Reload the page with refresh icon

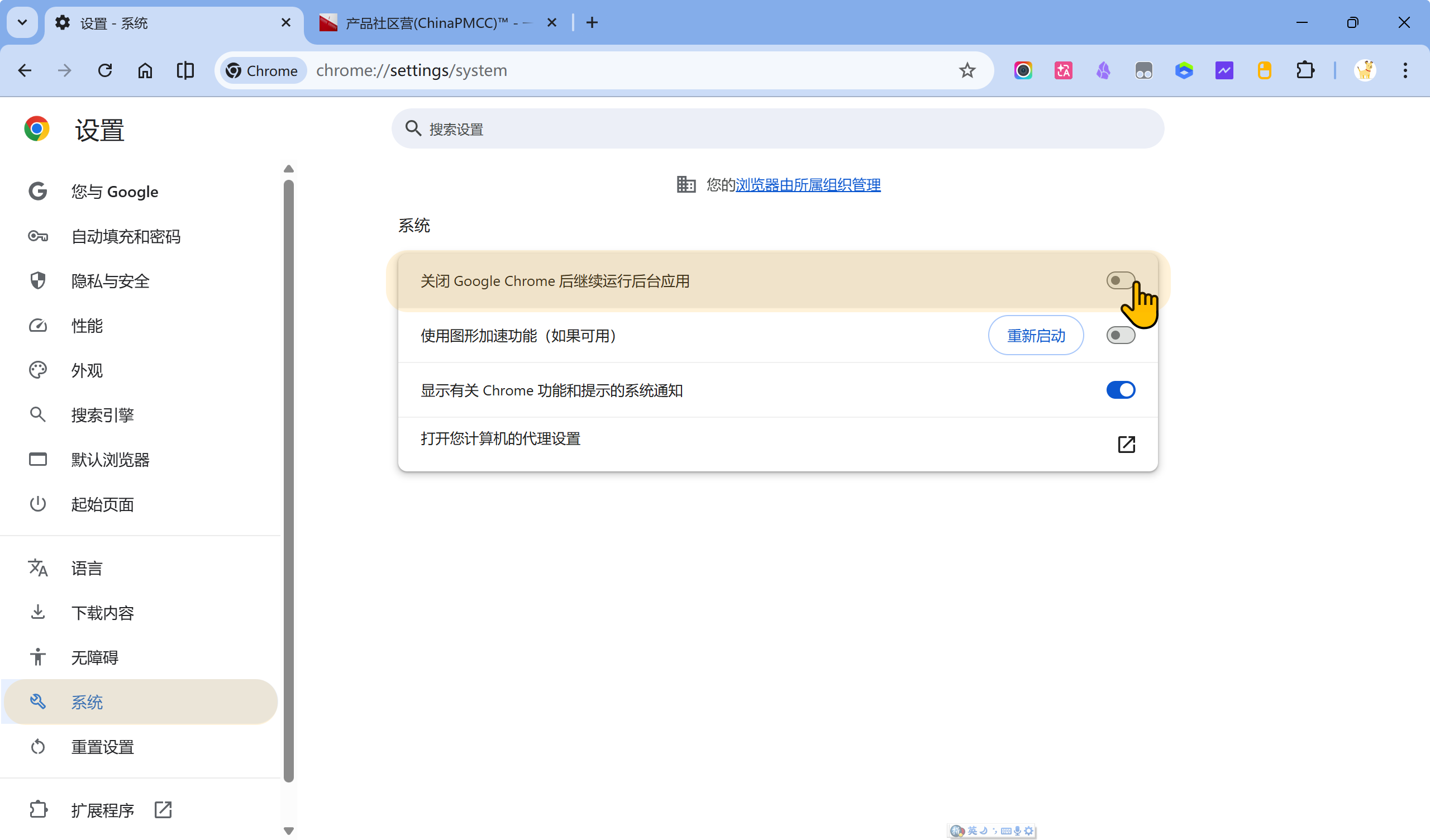pos(105,70)
